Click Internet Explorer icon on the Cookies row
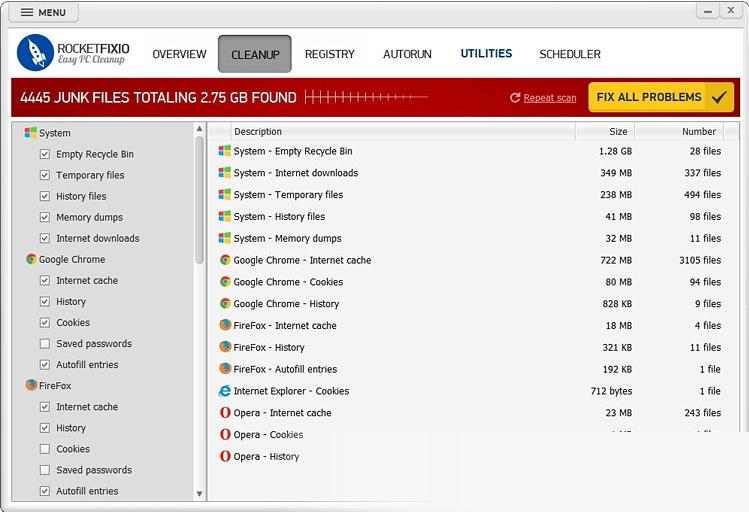749x512 pixels. (225, 391)
